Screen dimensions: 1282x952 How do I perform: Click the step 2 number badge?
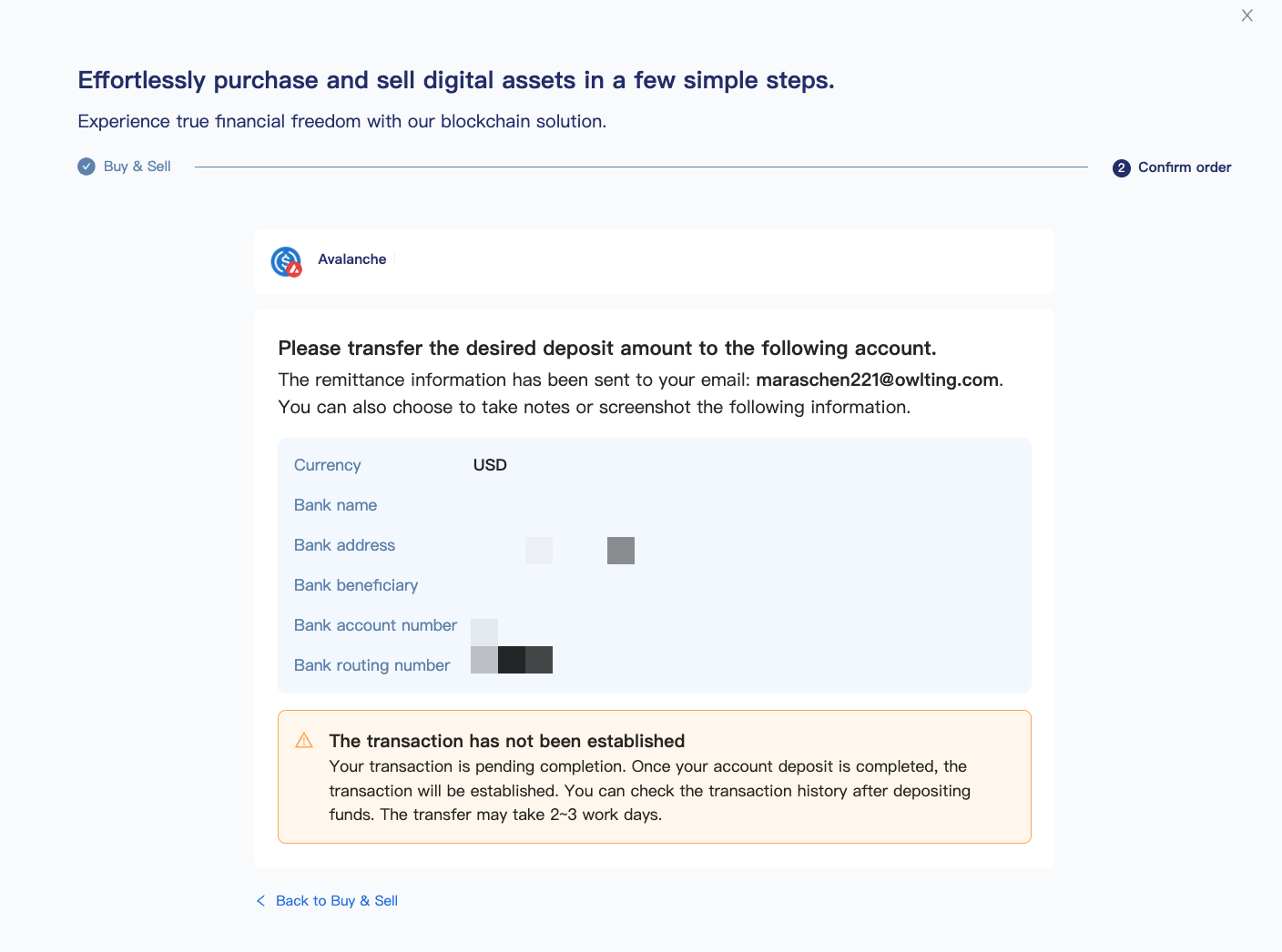tap(1122, 167)
